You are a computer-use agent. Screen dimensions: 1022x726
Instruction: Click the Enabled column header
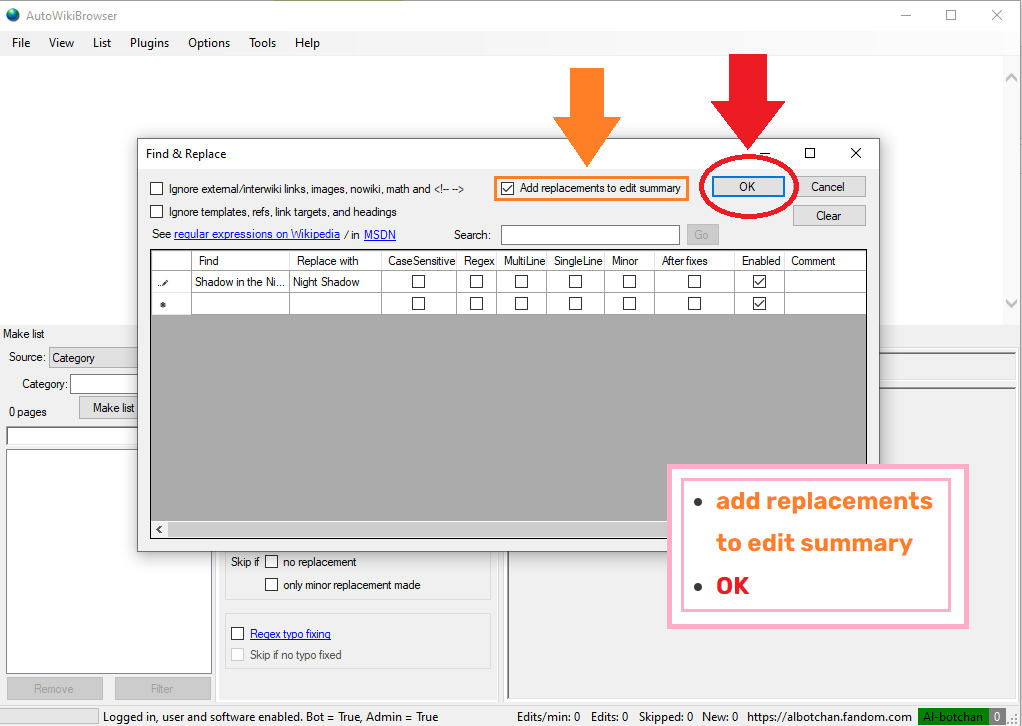pos(759,261)
